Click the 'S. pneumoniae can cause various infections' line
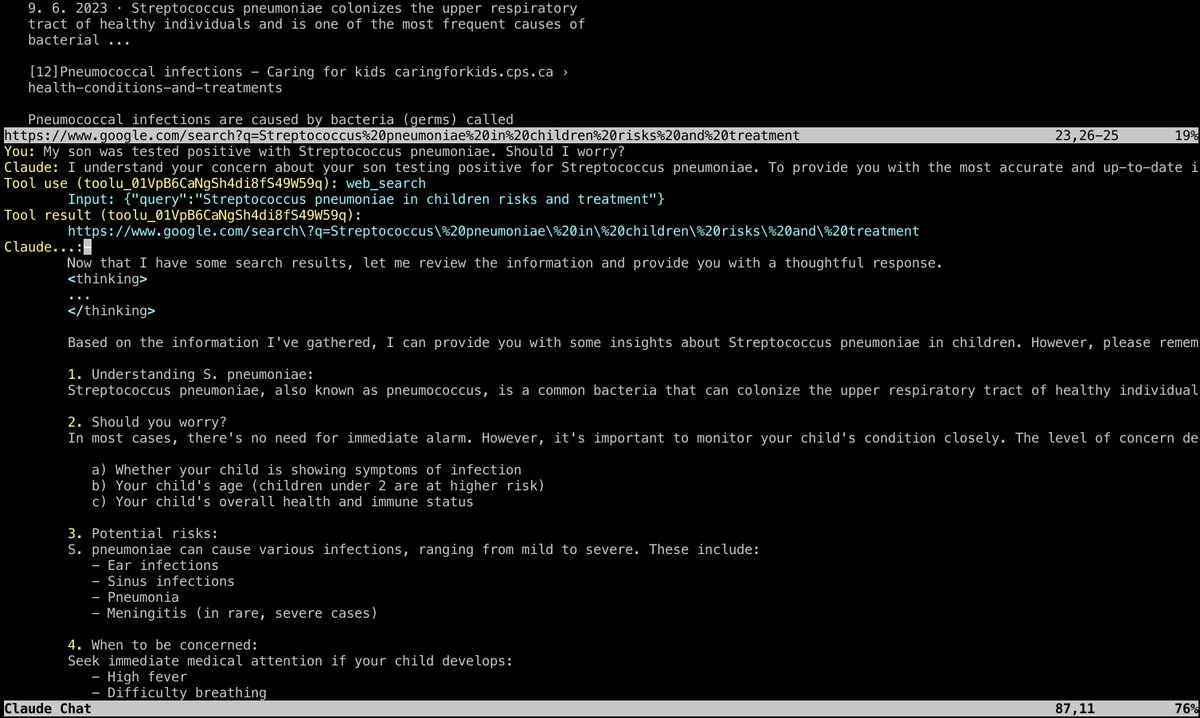 [x=413, y=550]
